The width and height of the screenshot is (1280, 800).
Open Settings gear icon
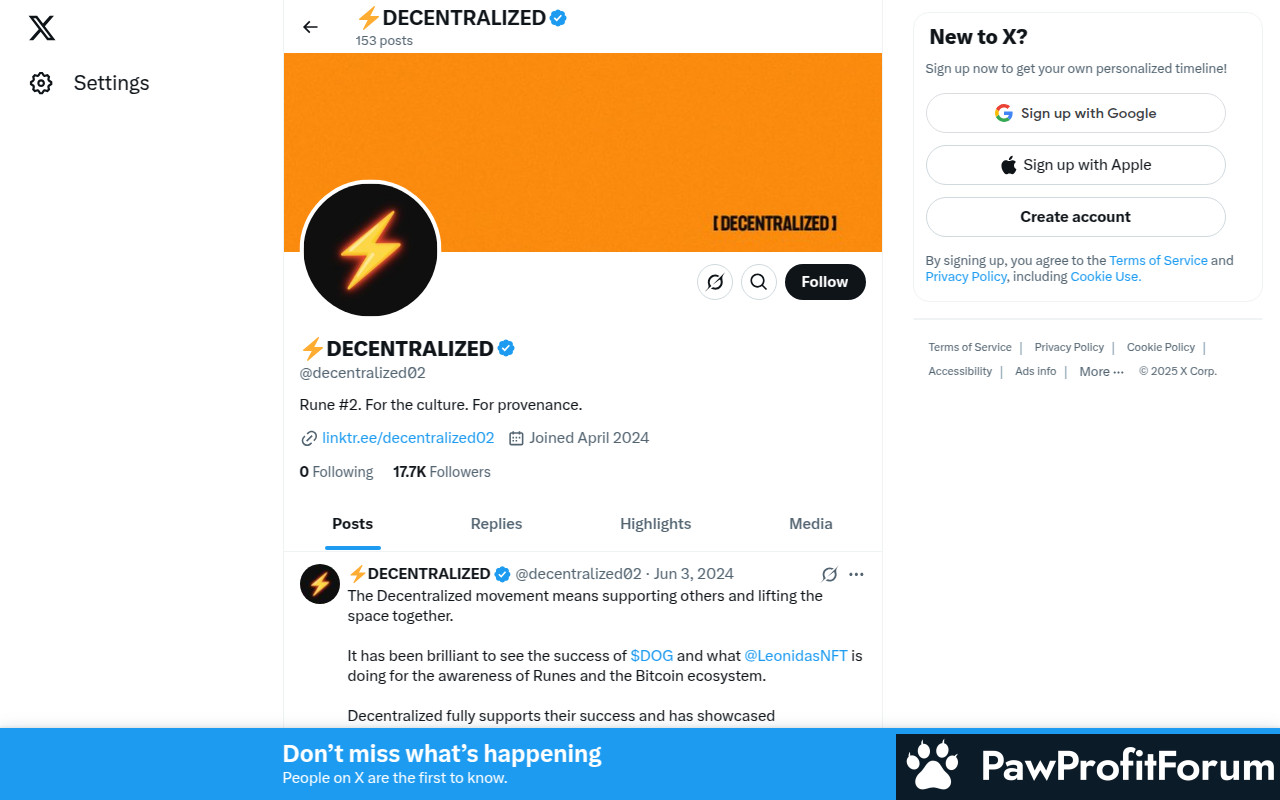pos(41,83)
